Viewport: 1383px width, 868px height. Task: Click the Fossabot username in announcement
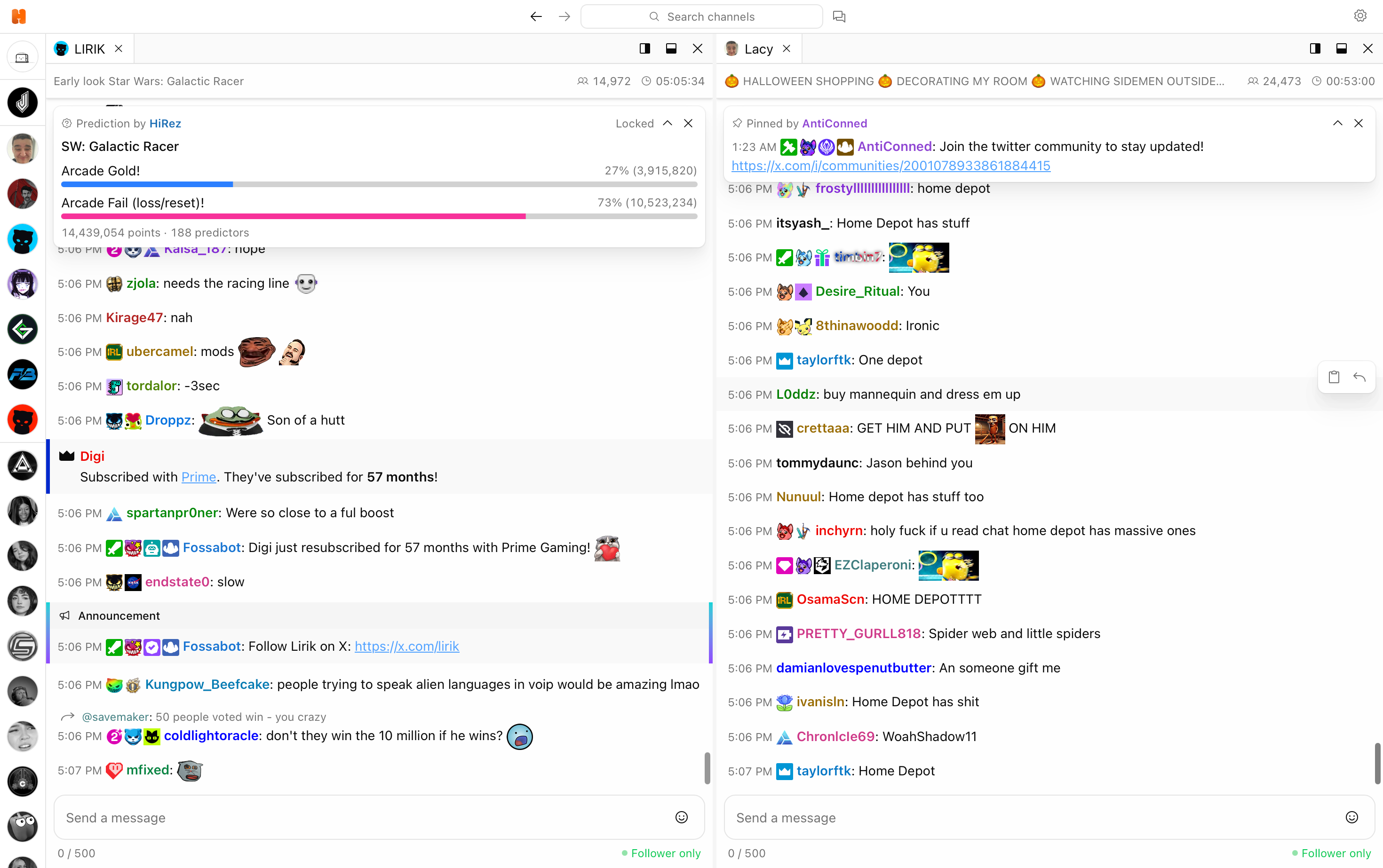click(211, 647)
